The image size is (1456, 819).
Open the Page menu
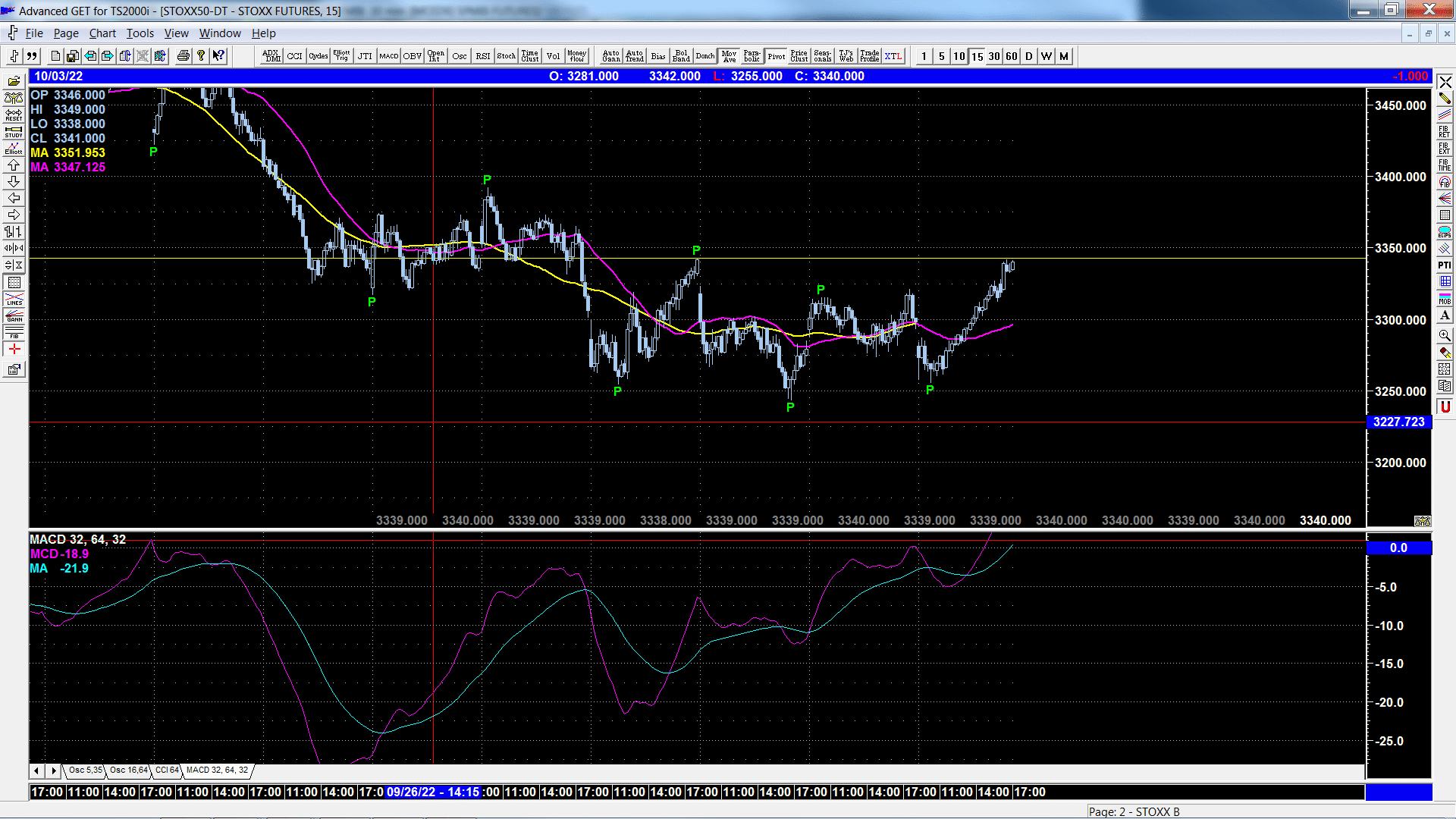tap(66, 33)
